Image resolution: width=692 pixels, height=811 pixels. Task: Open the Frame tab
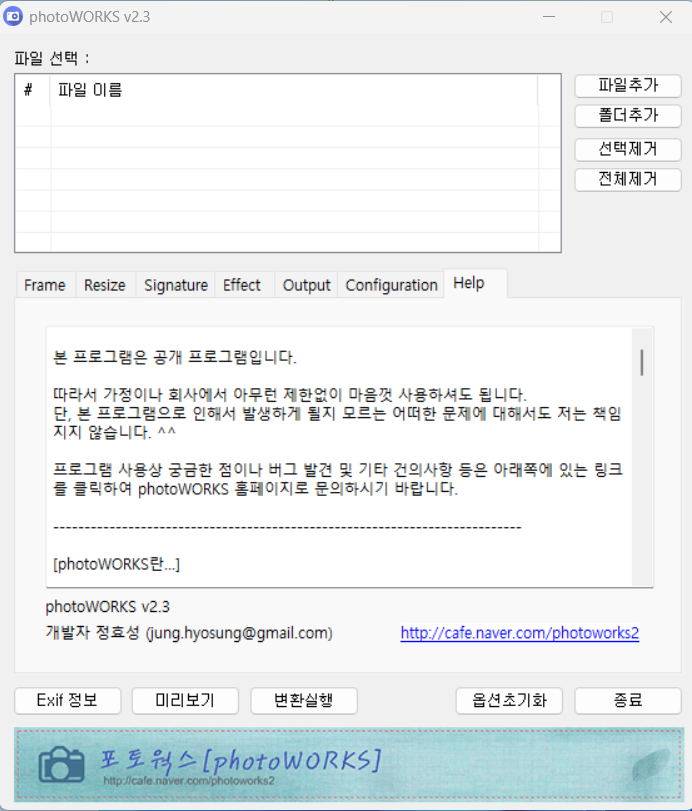coord(45,285)
